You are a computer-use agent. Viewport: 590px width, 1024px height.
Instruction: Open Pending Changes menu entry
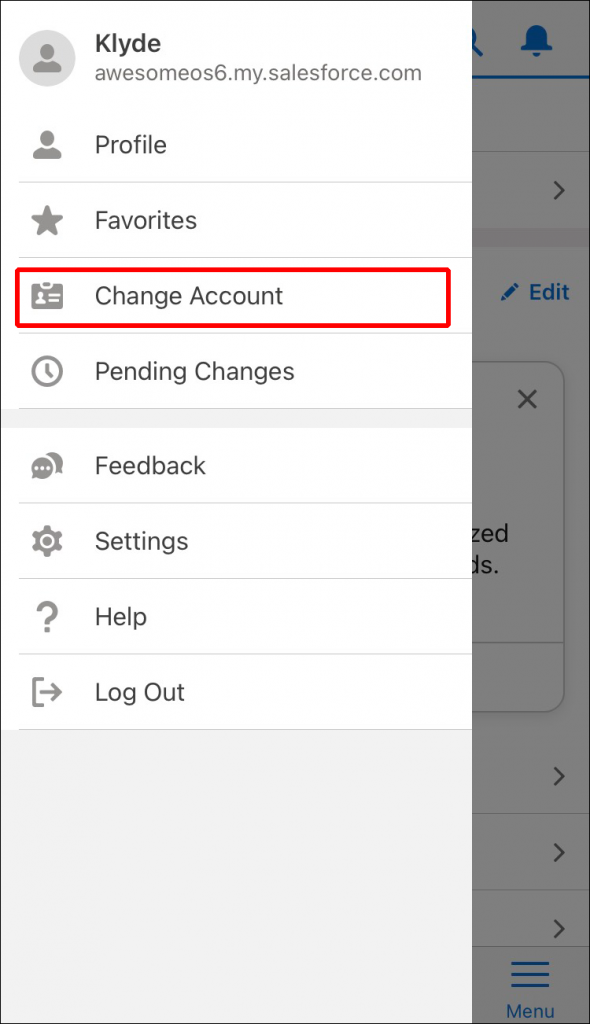click(x=194, y=371)
